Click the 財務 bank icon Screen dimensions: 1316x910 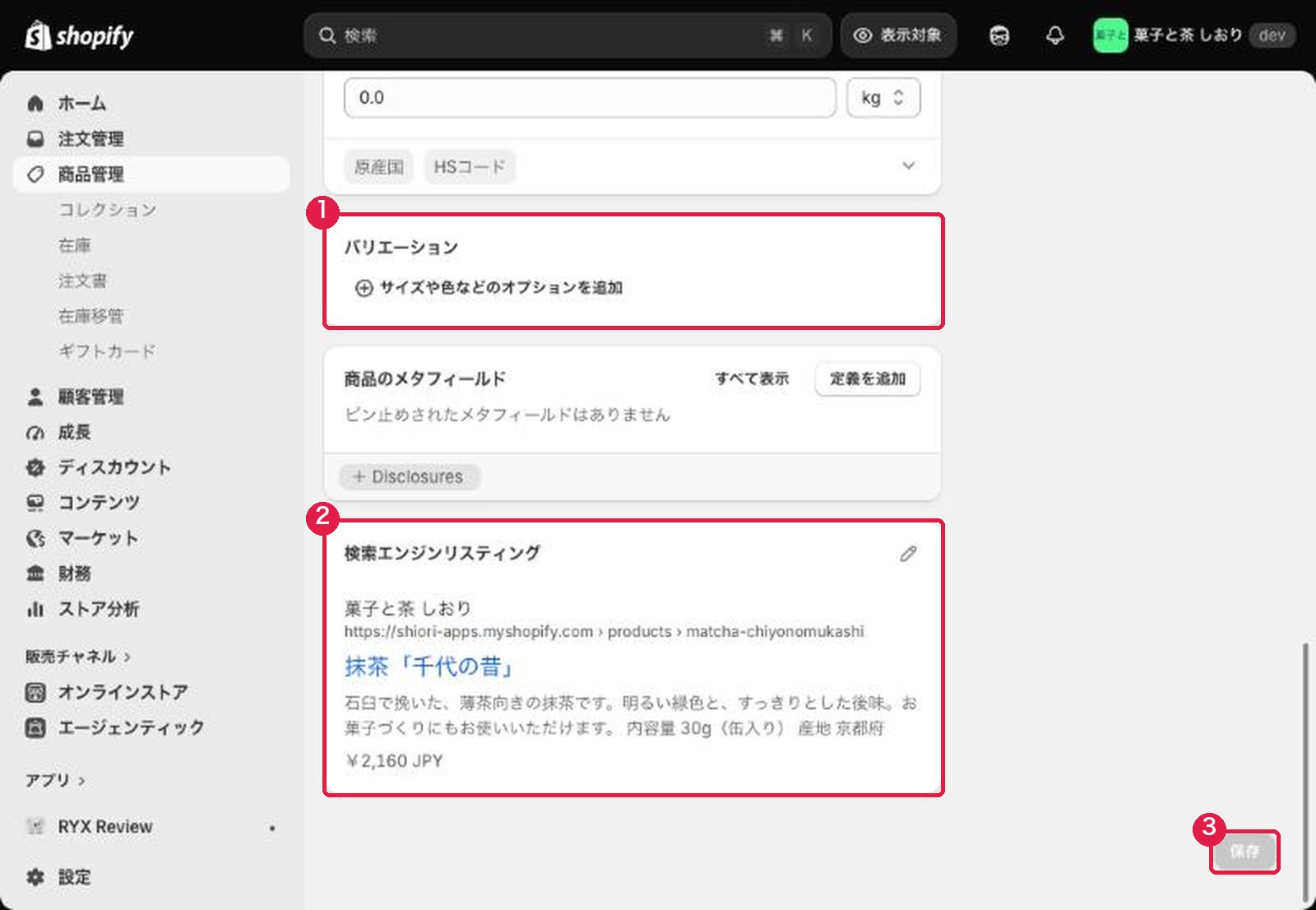[35, 573]
